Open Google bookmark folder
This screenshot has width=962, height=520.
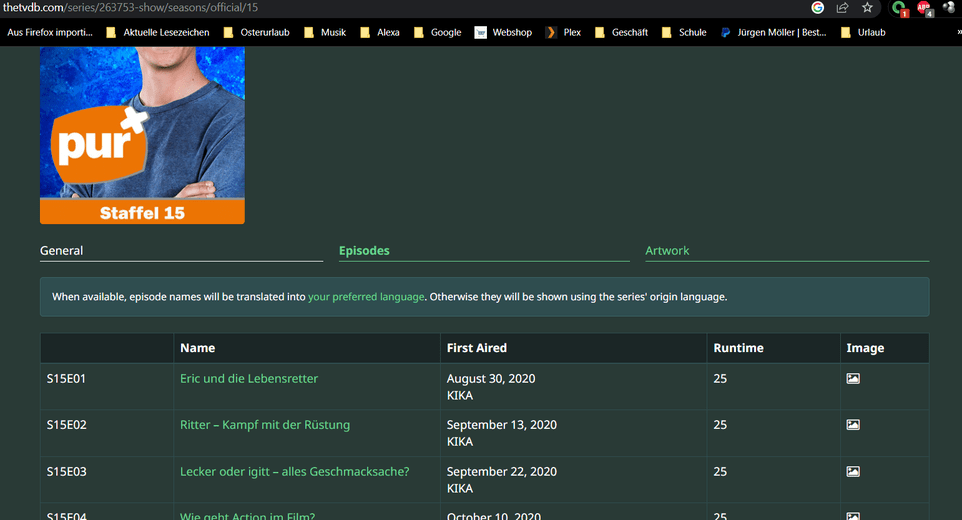[x=437, y=32]
